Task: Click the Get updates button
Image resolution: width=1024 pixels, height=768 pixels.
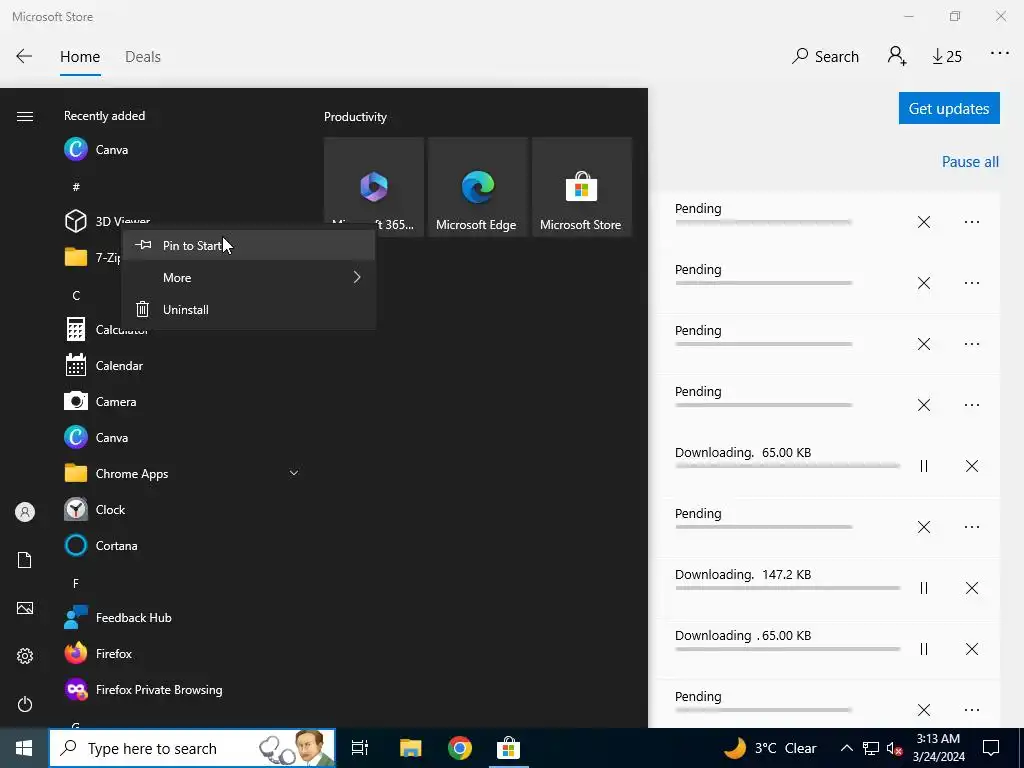Action: coord(949,108)
